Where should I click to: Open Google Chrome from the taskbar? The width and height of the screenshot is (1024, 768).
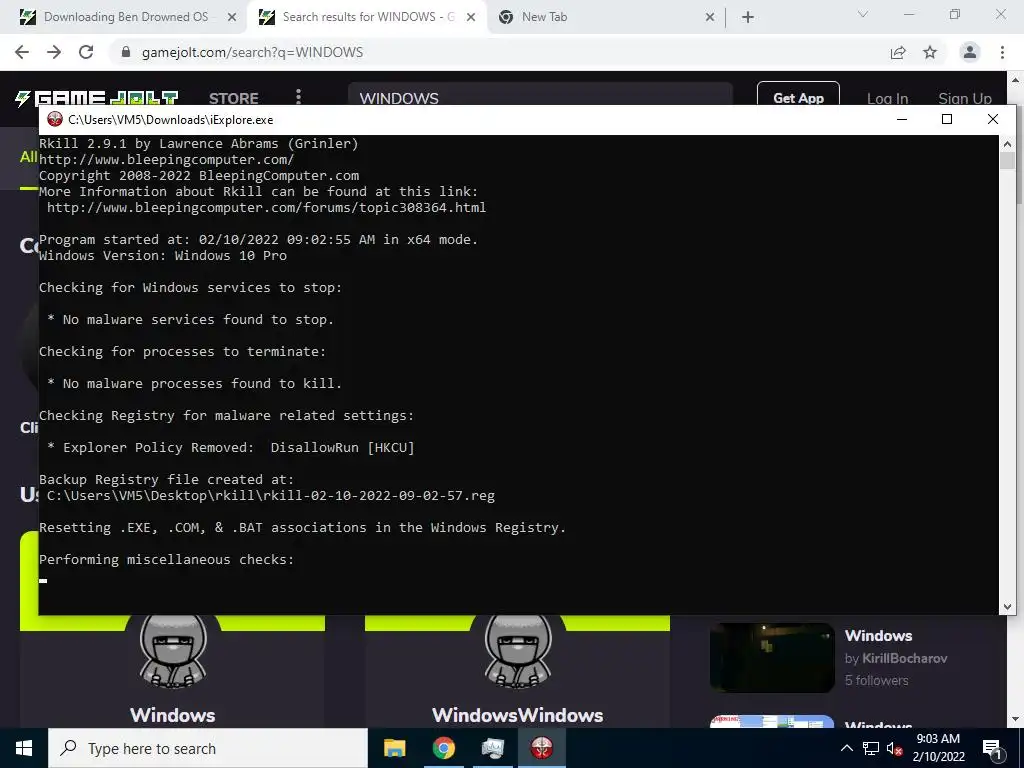443,748
